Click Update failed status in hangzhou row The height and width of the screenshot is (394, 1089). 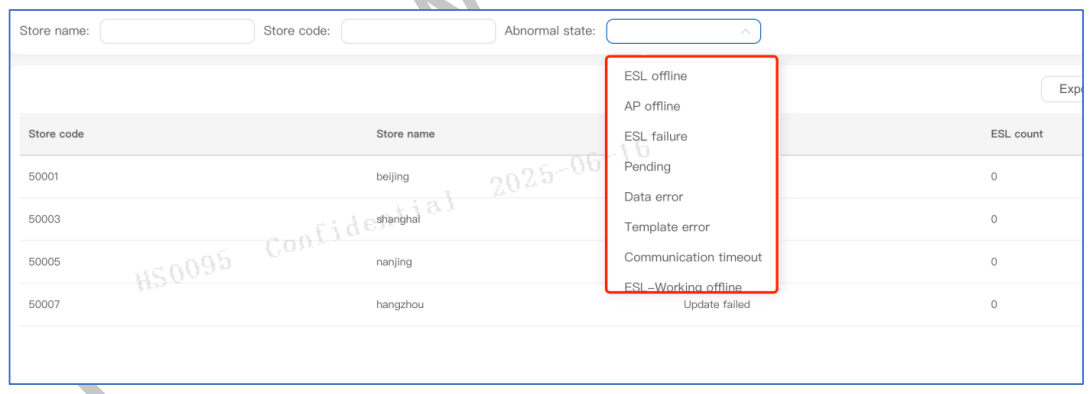717,304
